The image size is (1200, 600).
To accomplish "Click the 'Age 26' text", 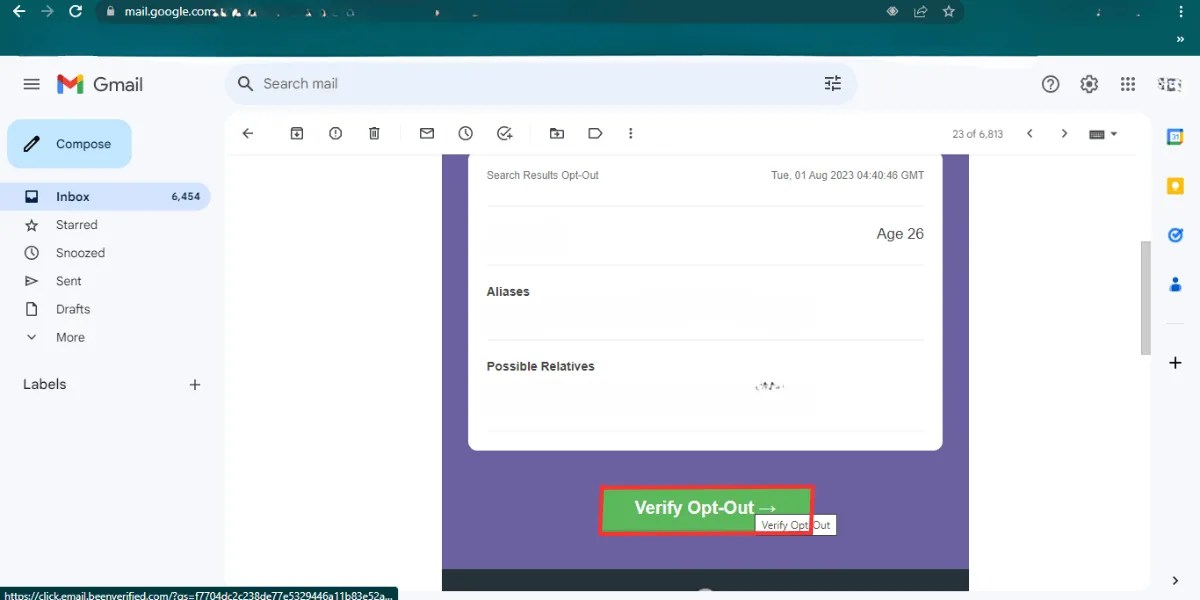I will pos(900,234).
